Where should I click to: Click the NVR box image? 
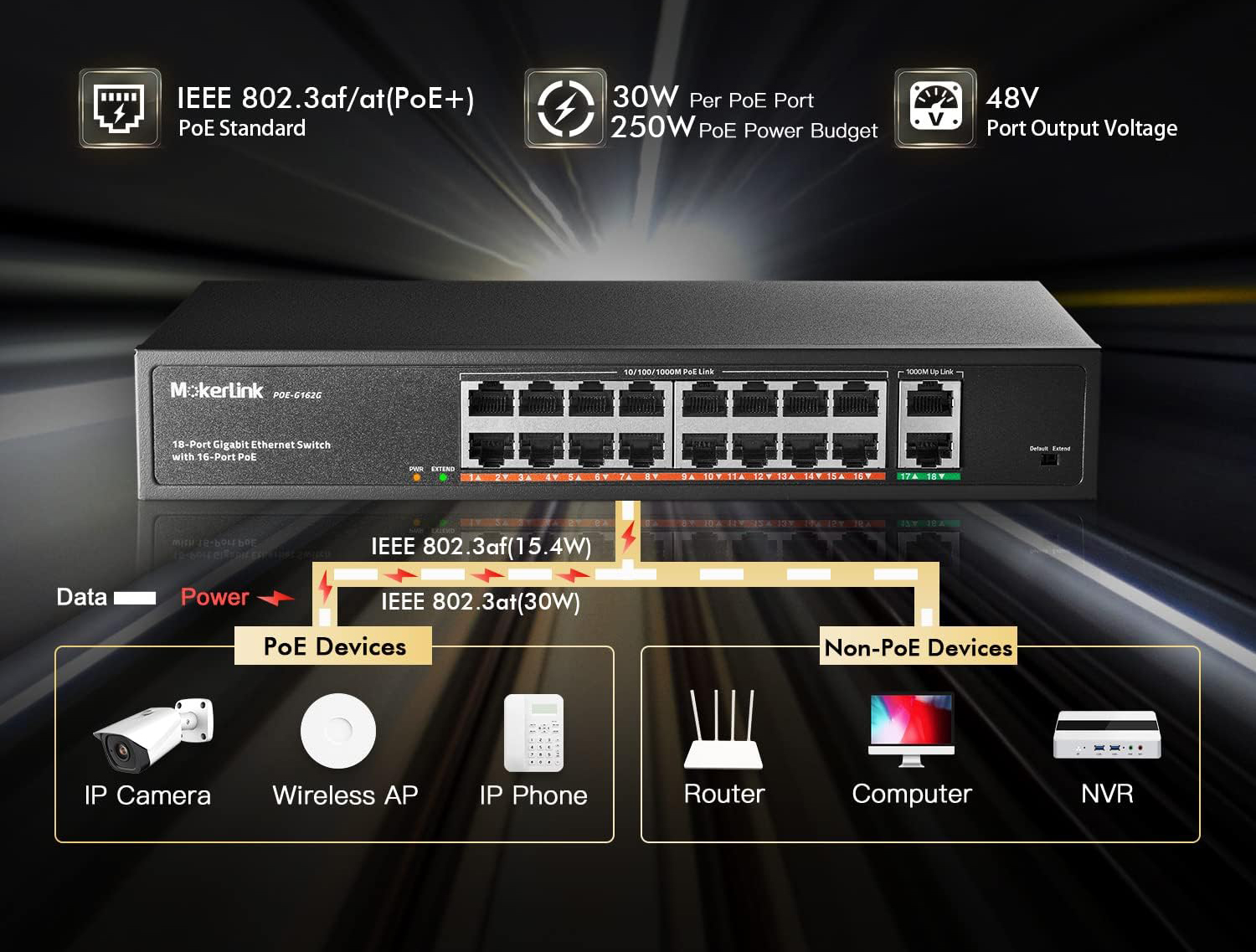coord(1107,735)
